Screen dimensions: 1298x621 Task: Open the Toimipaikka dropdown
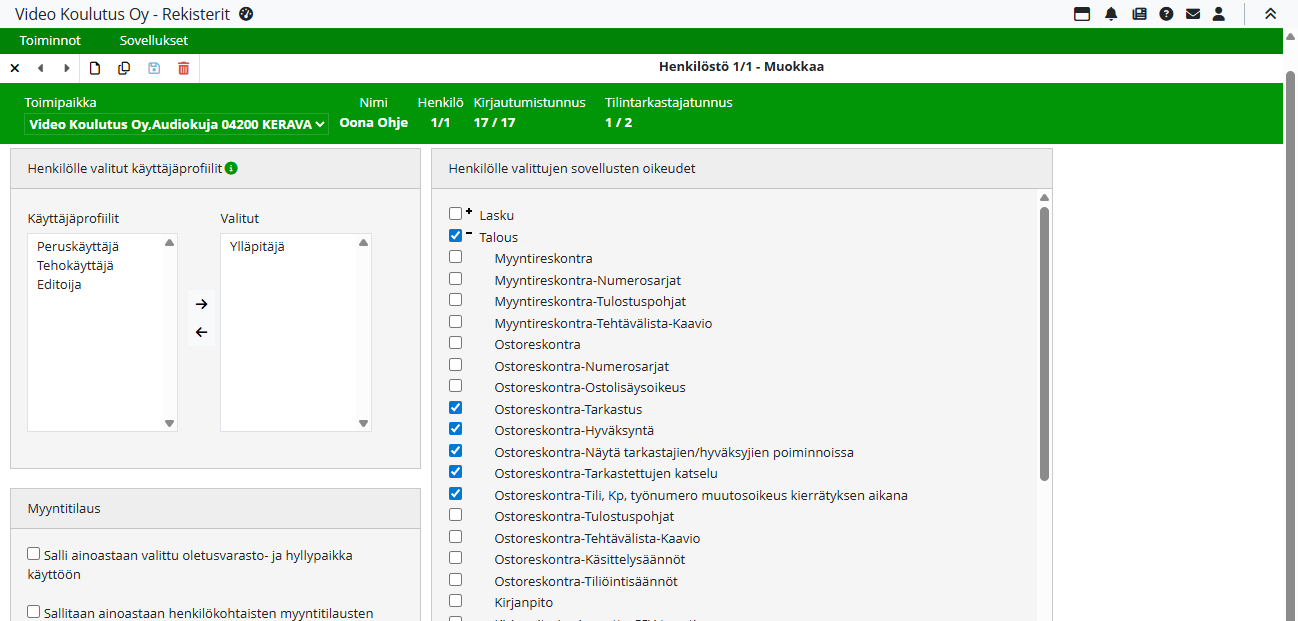(x=176, y=124)
